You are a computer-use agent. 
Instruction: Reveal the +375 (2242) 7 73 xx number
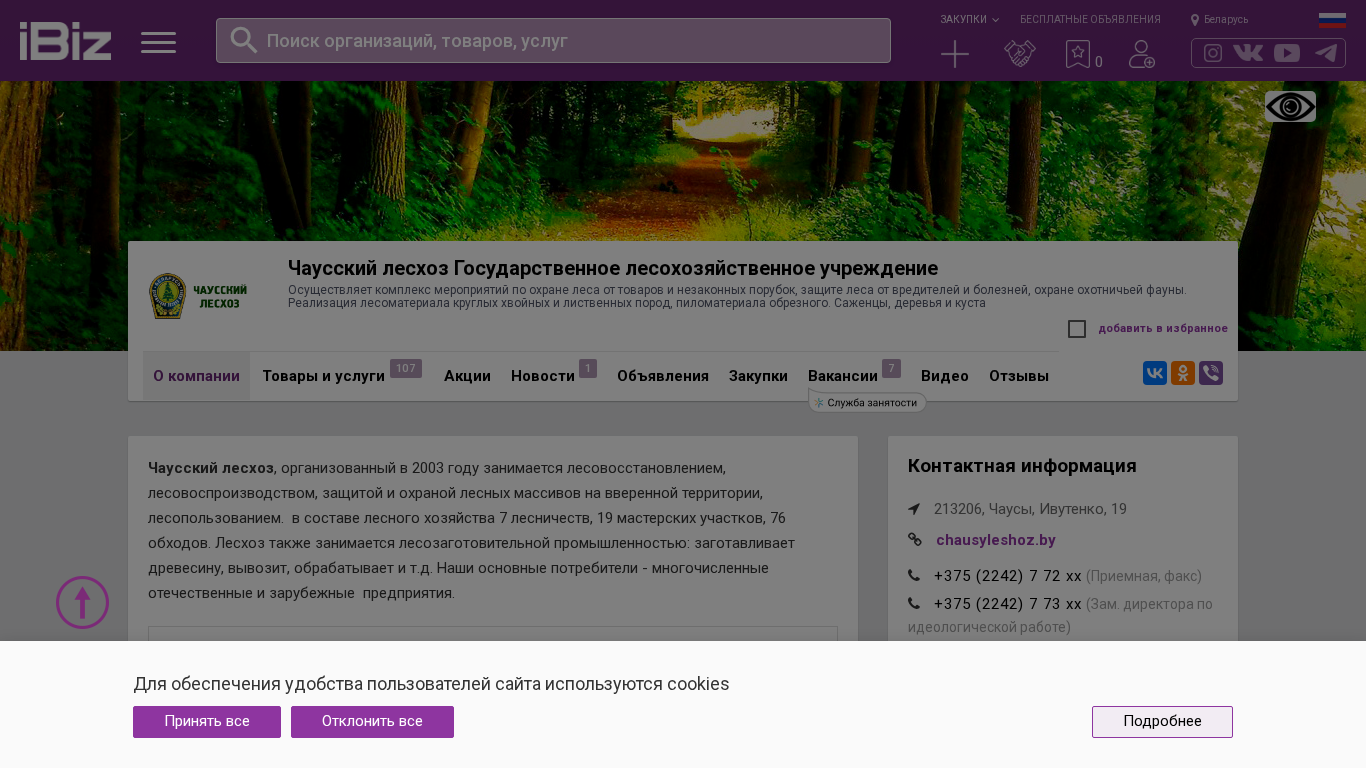point(1008,604)
